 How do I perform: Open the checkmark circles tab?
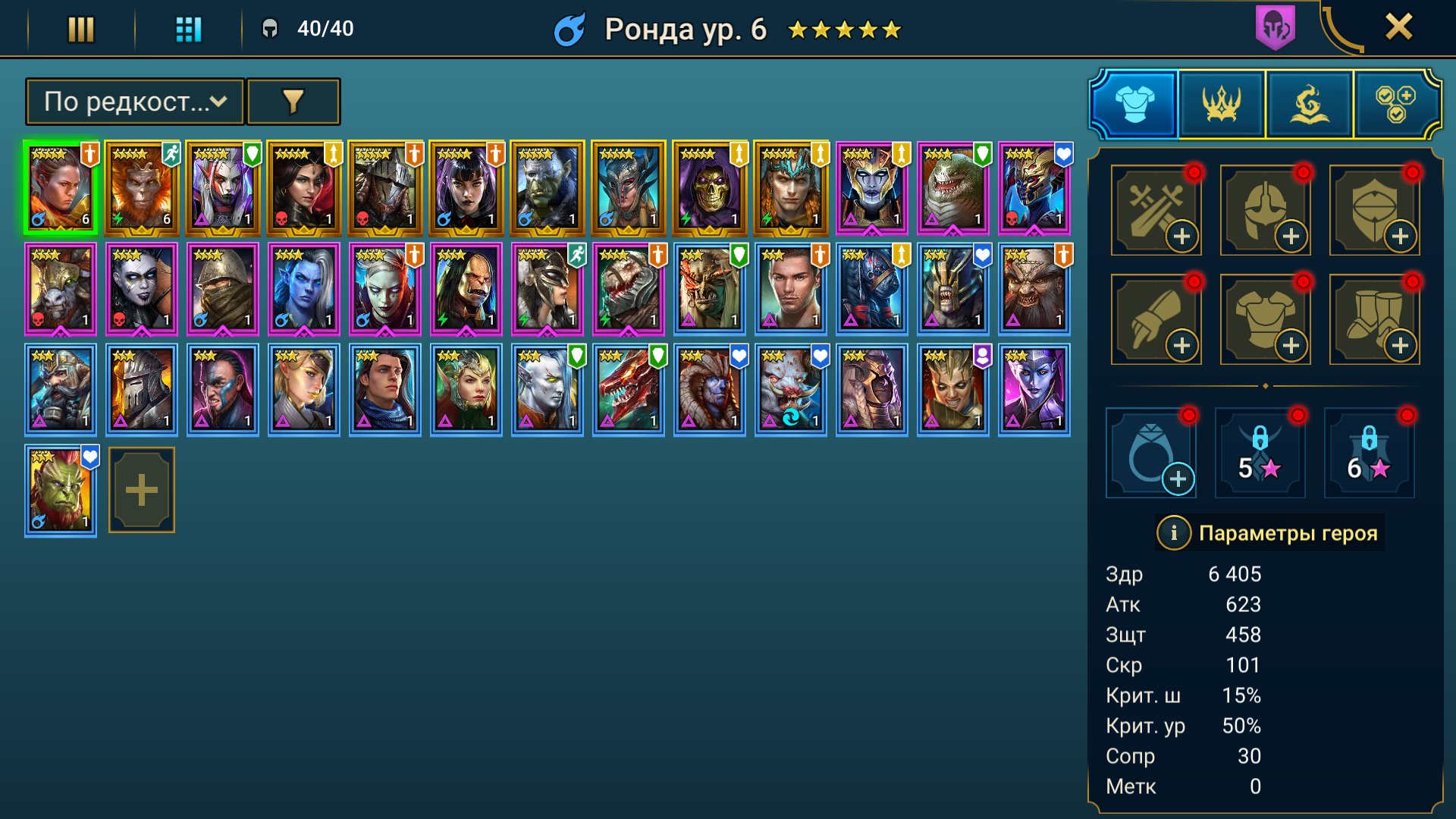click(1395, 104)
